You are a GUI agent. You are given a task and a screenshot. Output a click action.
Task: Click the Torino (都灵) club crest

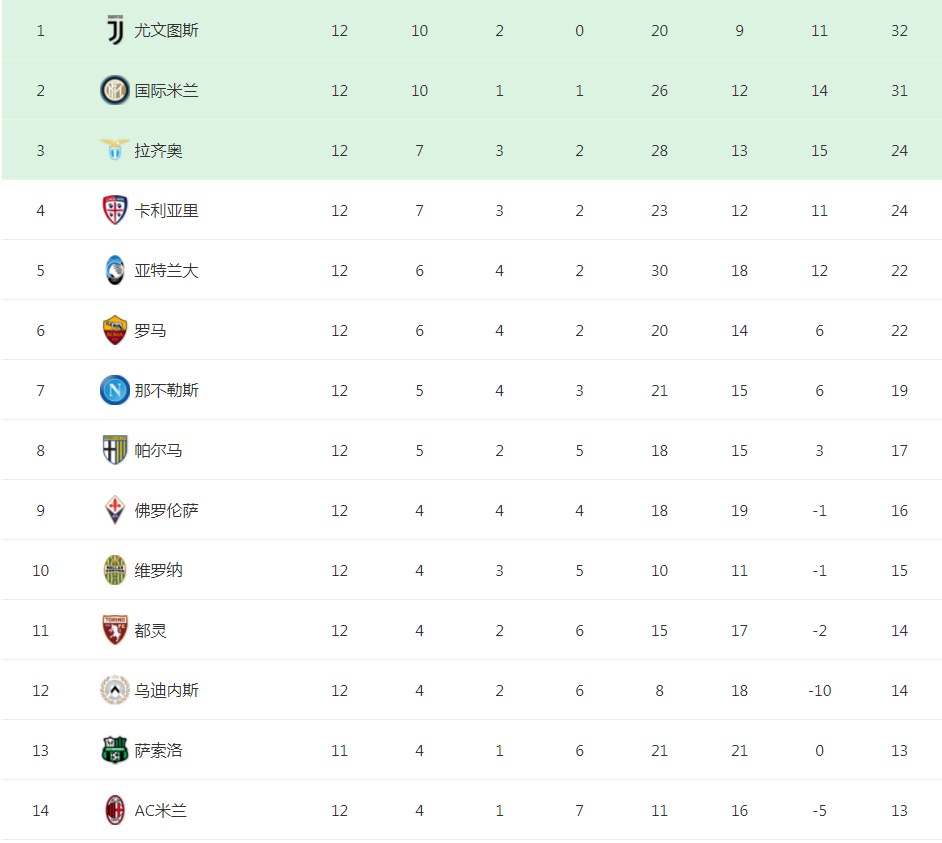[x=115, y=630]
